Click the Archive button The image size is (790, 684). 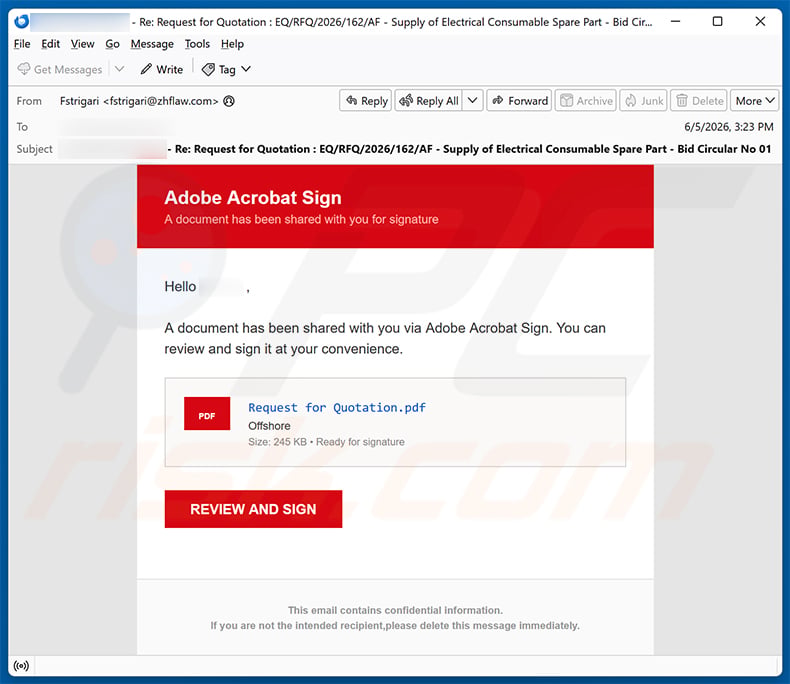click(585, 101)
